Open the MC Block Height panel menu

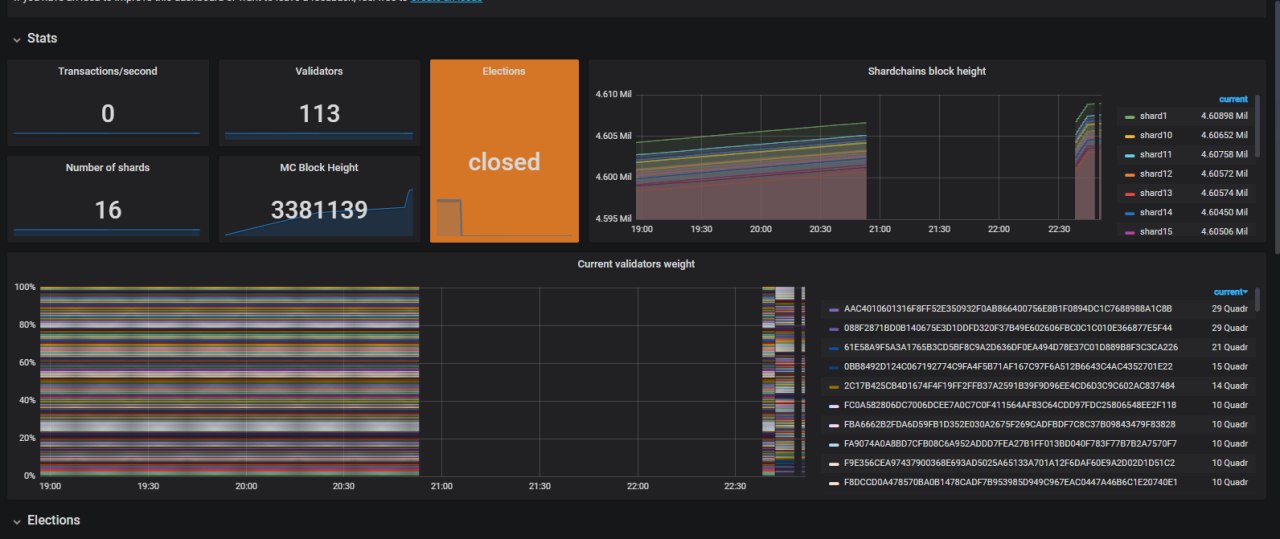click(319, 167)
